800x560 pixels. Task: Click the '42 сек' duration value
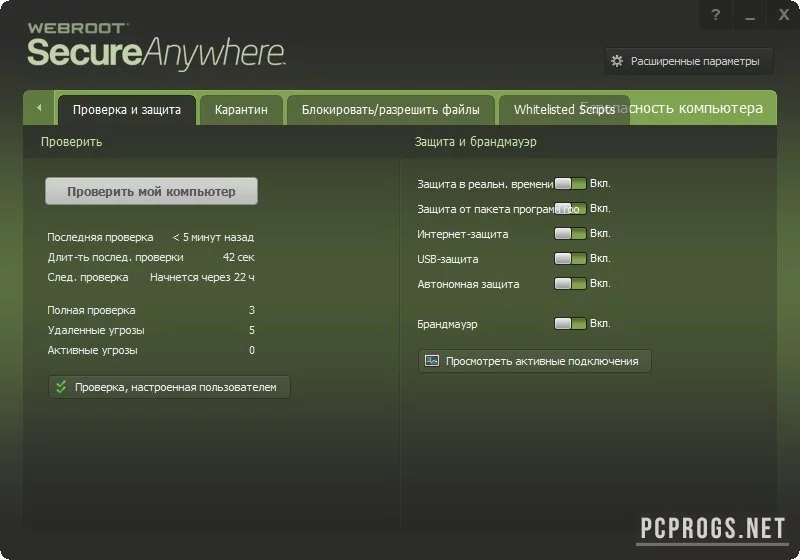click(238, 257)
